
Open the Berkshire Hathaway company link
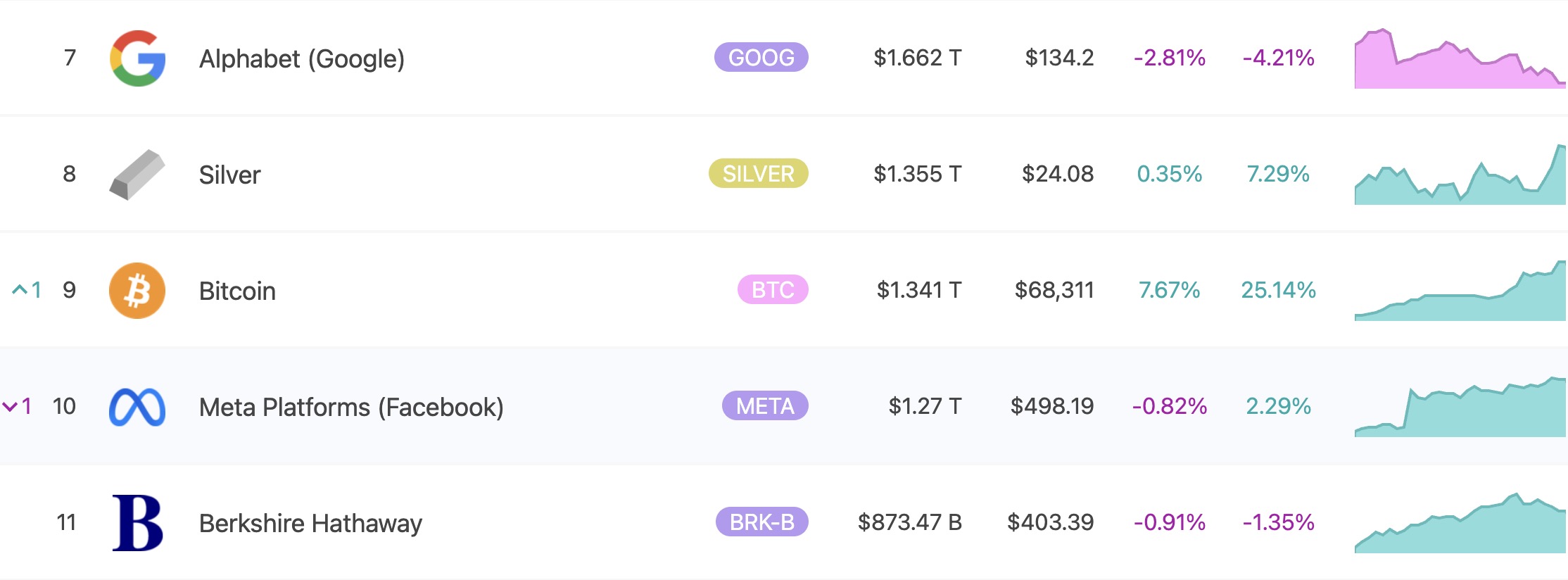click(x=310, y=523)
